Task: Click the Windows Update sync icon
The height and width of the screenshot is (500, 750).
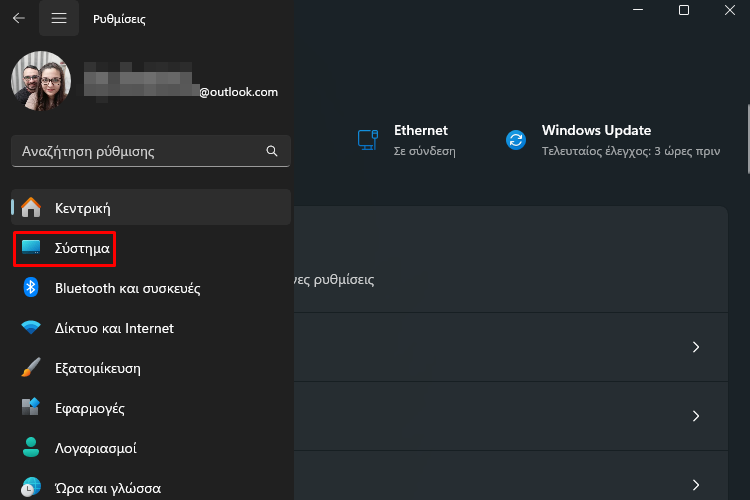Action: coord(516,140)
